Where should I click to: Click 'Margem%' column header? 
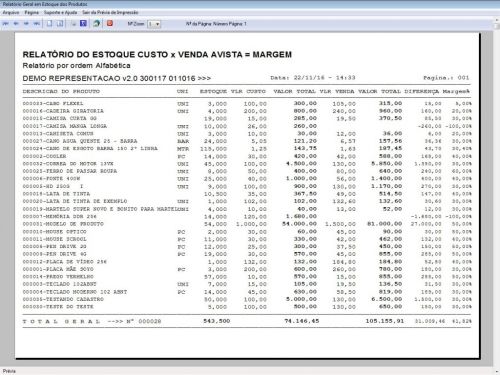[x=456, y=91]
